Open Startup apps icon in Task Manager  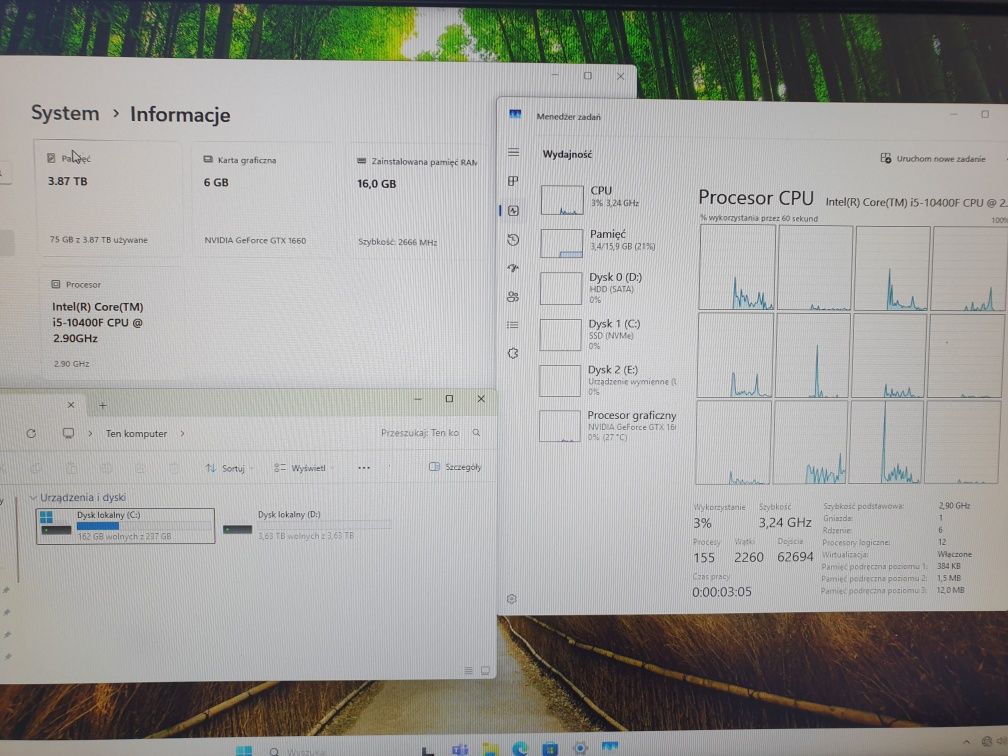point(513,268)
